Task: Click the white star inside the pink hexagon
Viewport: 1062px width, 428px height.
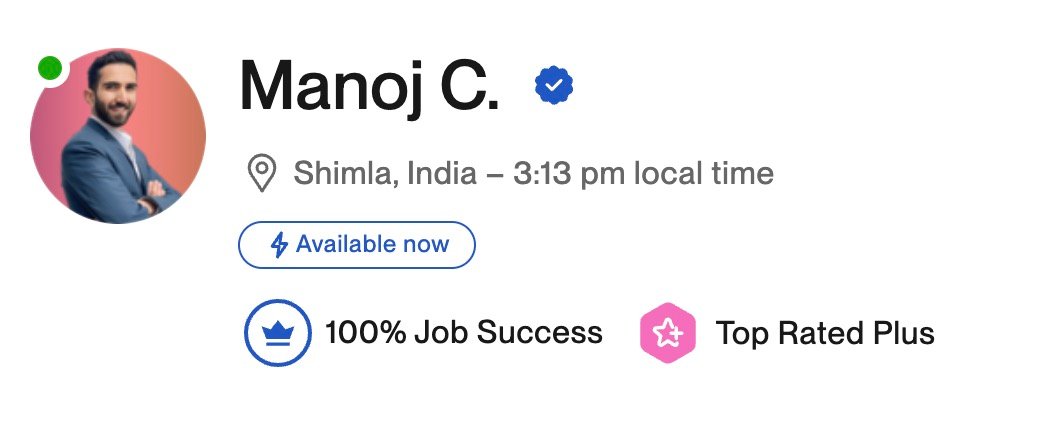Action: coord(667,333)
